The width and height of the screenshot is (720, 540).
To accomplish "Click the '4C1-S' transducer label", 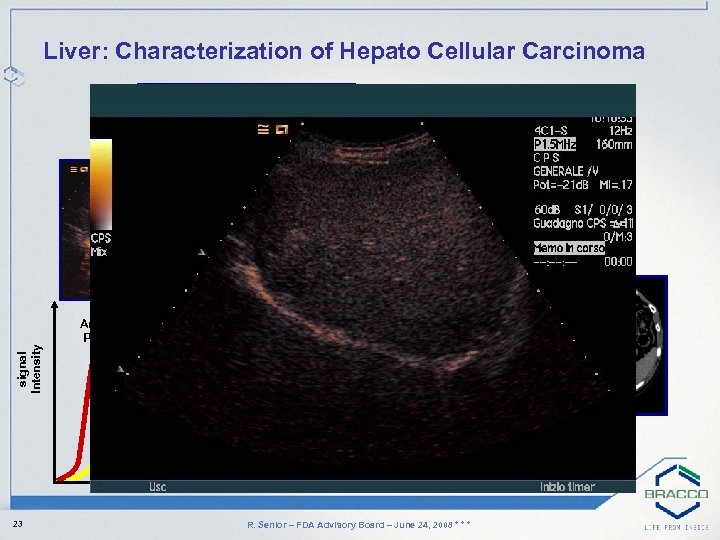I will pyautogui.click(x=551, y=131).
